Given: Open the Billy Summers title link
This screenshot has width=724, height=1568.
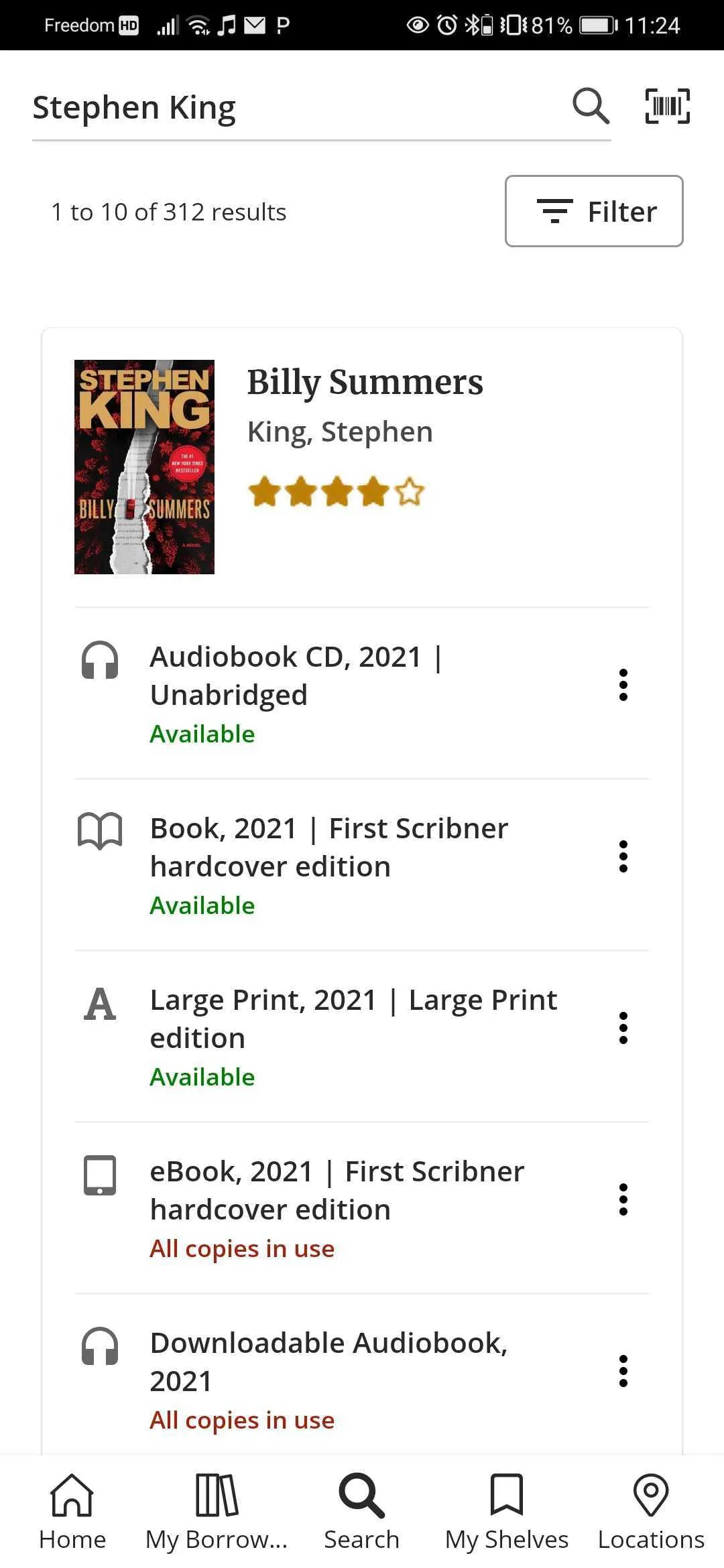Looking at the screenshot, I should tap(365, 383).
